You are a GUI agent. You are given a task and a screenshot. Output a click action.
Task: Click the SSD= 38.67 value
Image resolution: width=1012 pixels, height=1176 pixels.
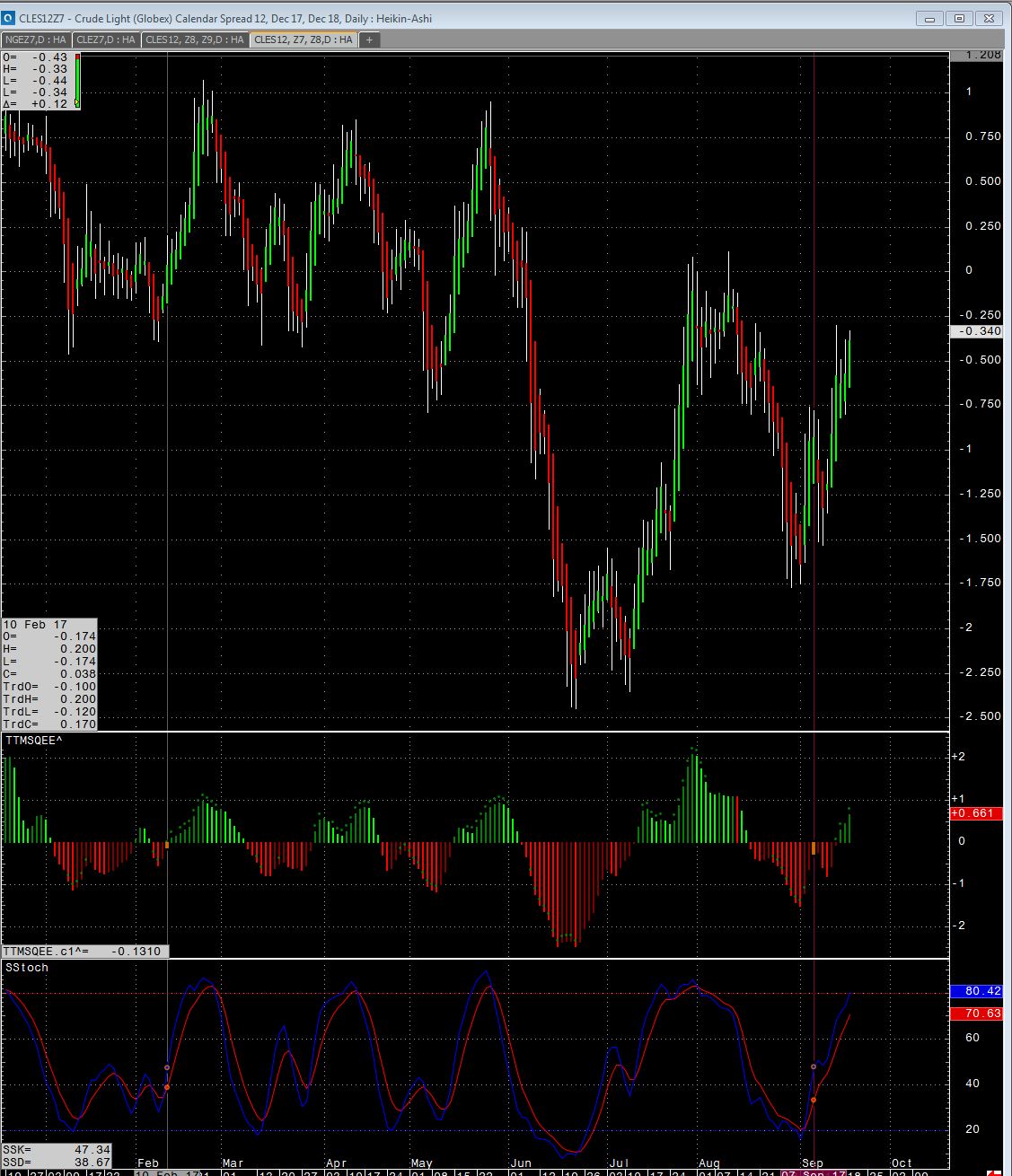[x=57, y=1162]
